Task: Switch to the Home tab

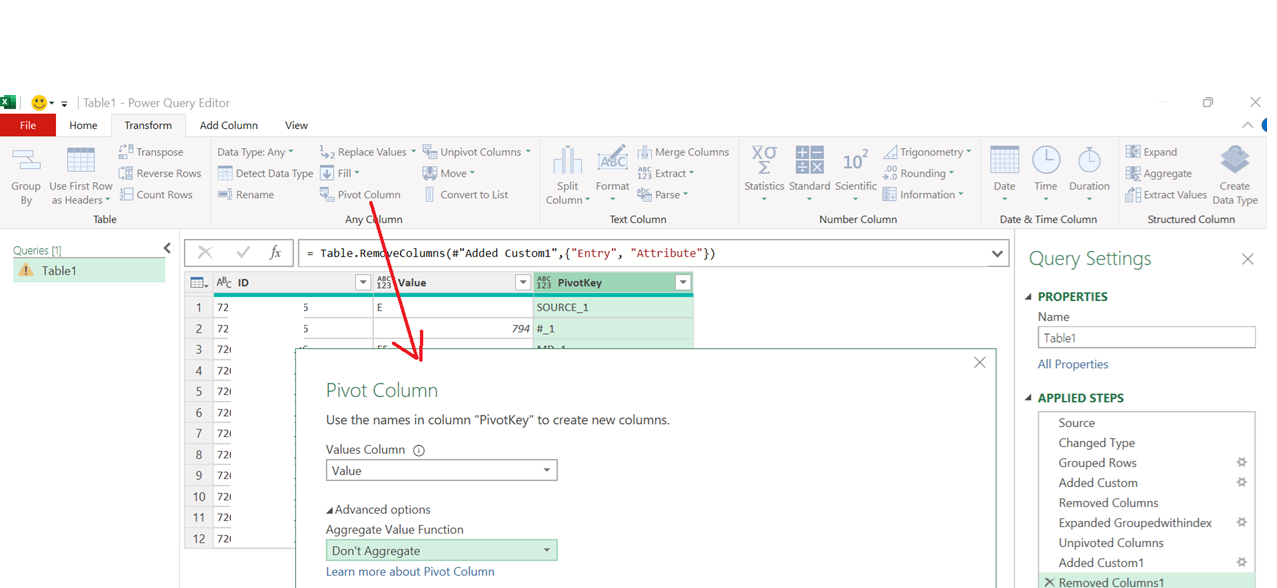Action: pyautogui.click(x=83, y=125)
